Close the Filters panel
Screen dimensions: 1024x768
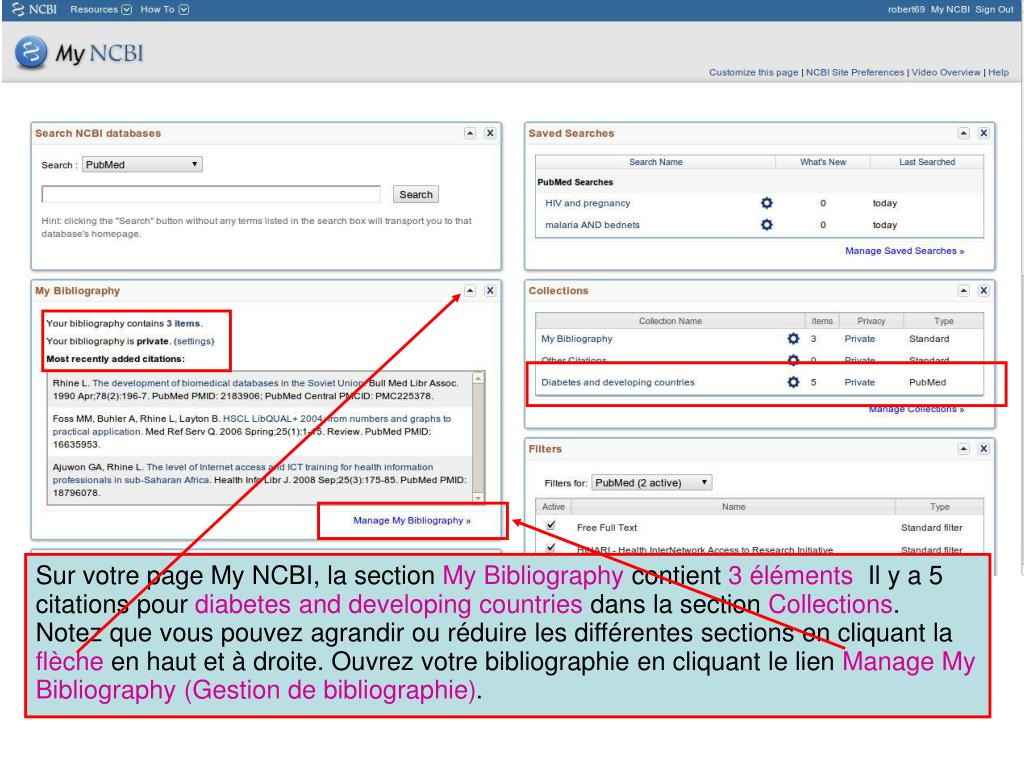984,449
